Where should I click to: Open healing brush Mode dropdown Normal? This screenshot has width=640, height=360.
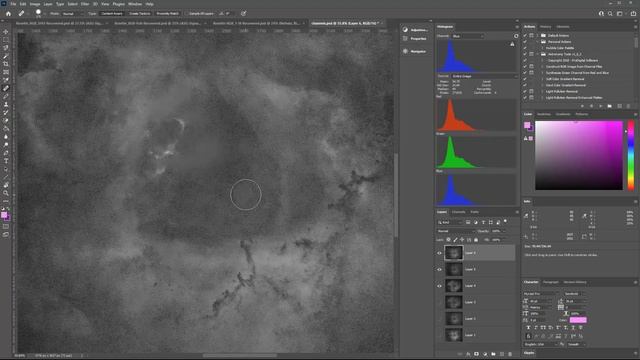(72, 13)
